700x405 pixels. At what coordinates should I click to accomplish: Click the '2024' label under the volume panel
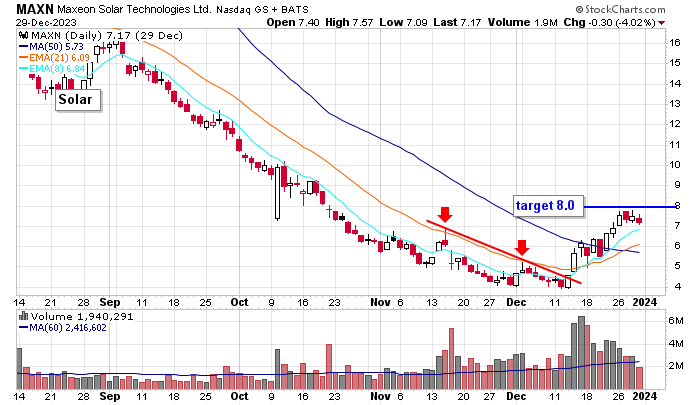(645, 397)
